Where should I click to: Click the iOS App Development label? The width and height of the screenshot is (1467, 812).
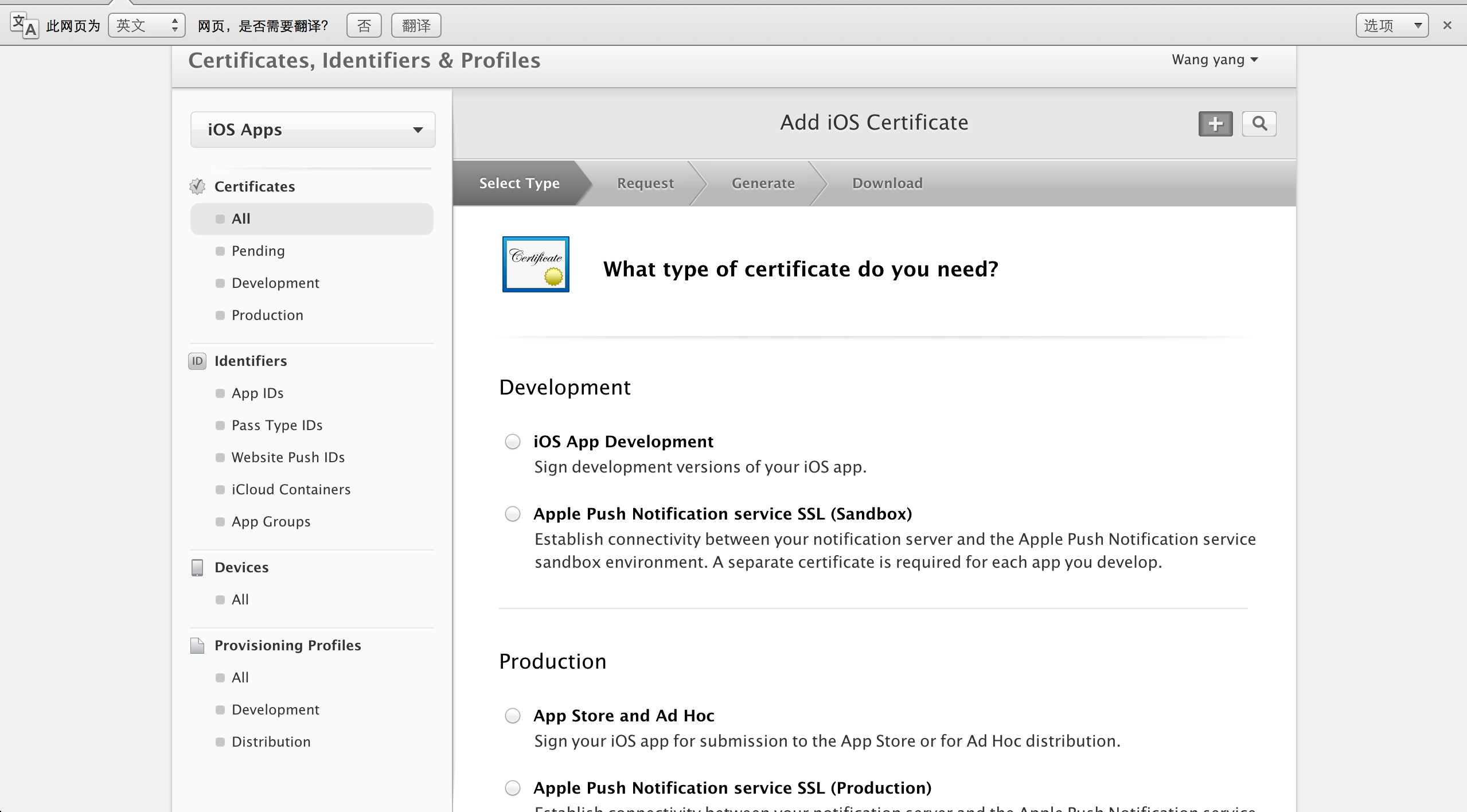coord(623,442)
